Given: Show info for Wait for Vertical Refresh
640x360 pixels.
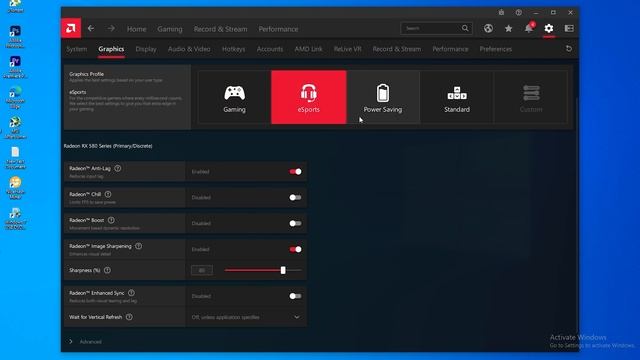Looking at the screenshot, I should coord(129,317).
